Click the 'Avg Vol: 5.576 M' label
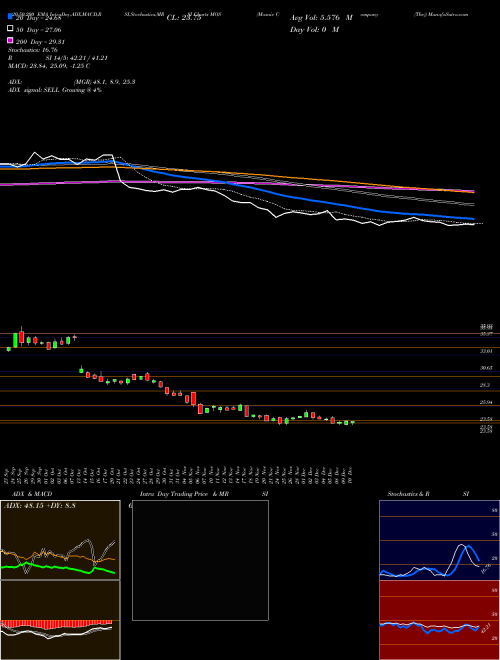This screenshot has height=660, width=500. pos(321,18)
